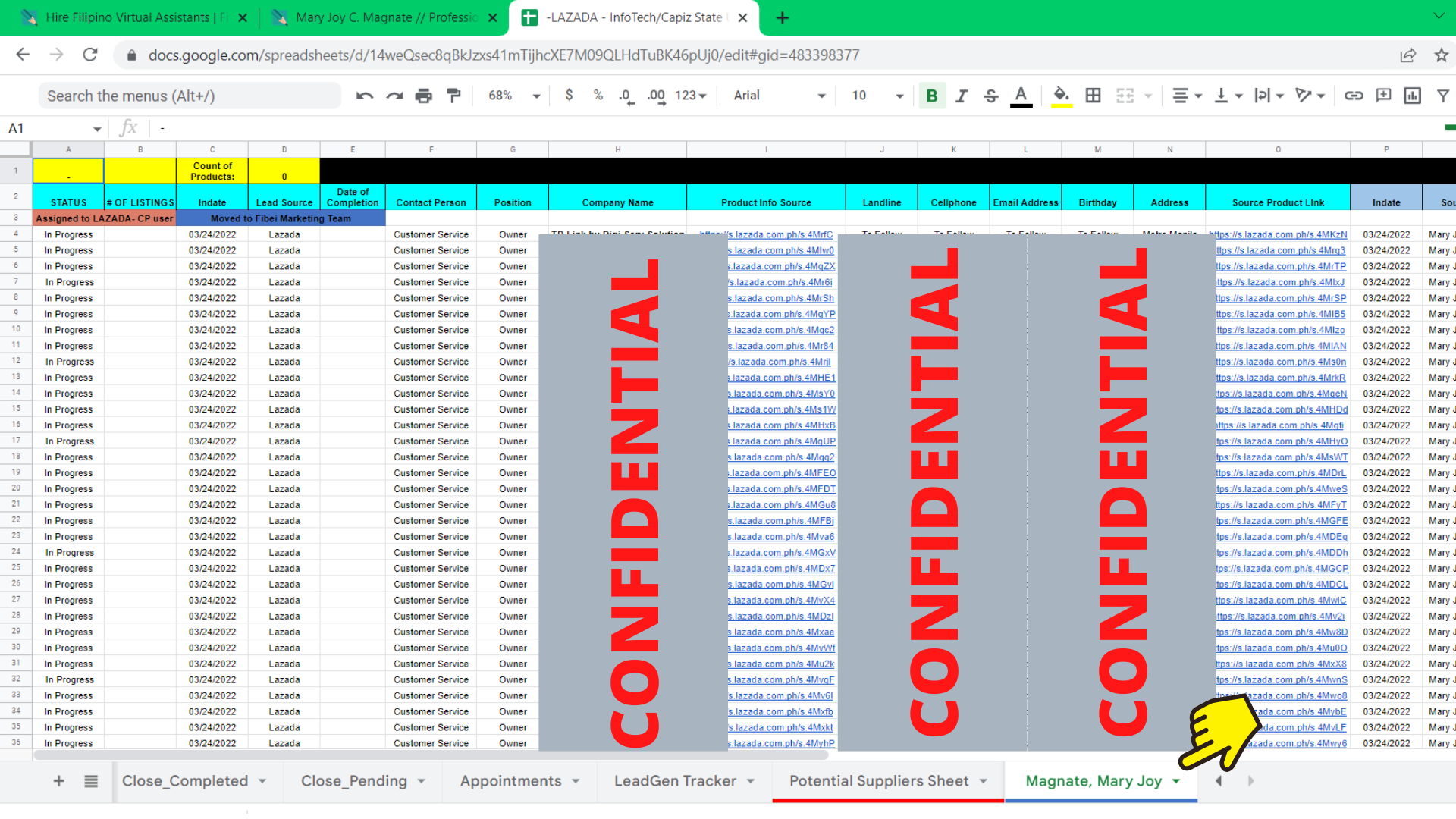Image resolution: width=1456 pixels, height=819 pixels.
Task: Add a new sheet with the plus button
Action: (x=58, y=780)
